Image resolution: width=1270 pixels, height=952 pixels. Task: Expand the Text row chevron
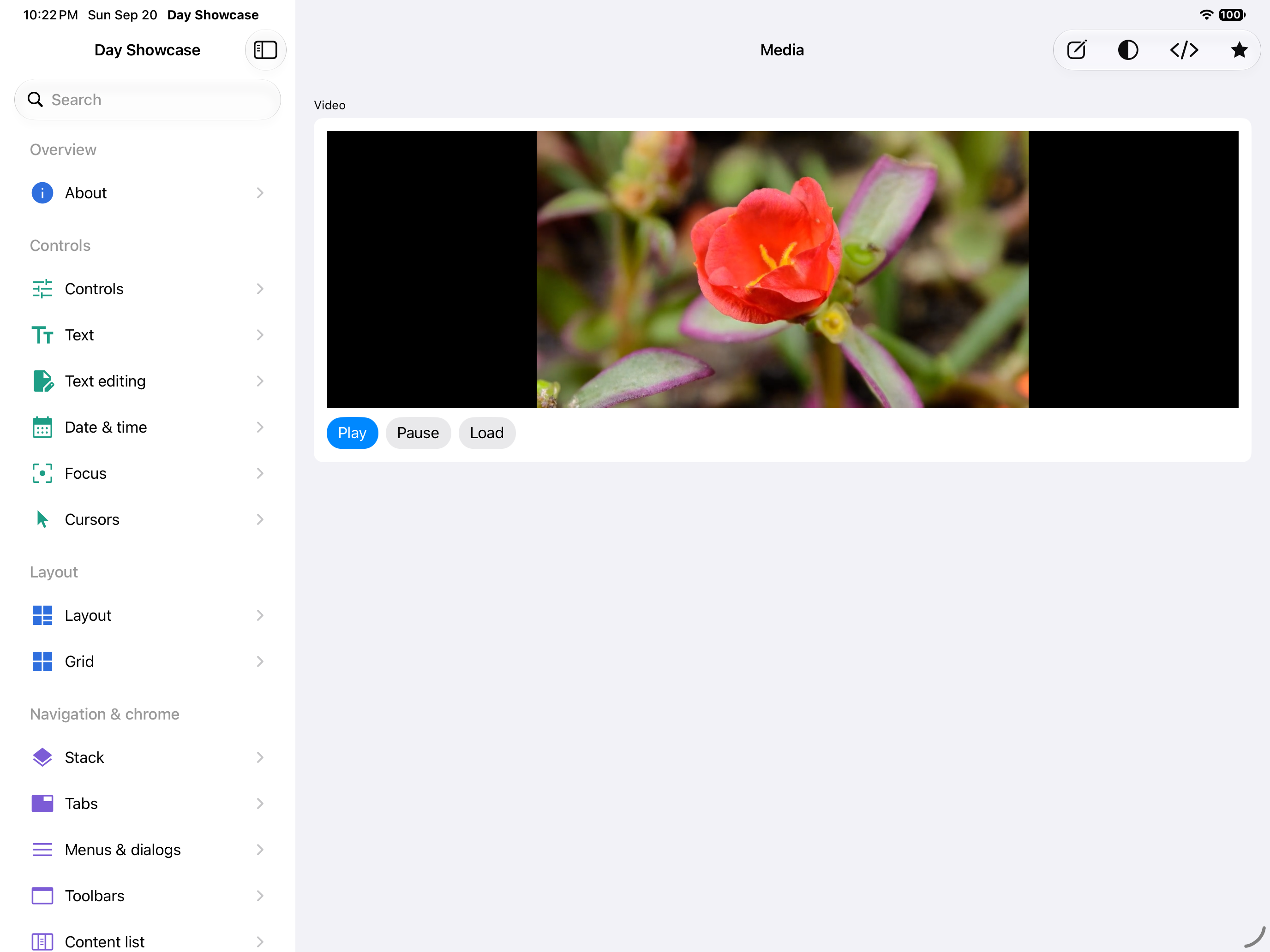[260, 335]
